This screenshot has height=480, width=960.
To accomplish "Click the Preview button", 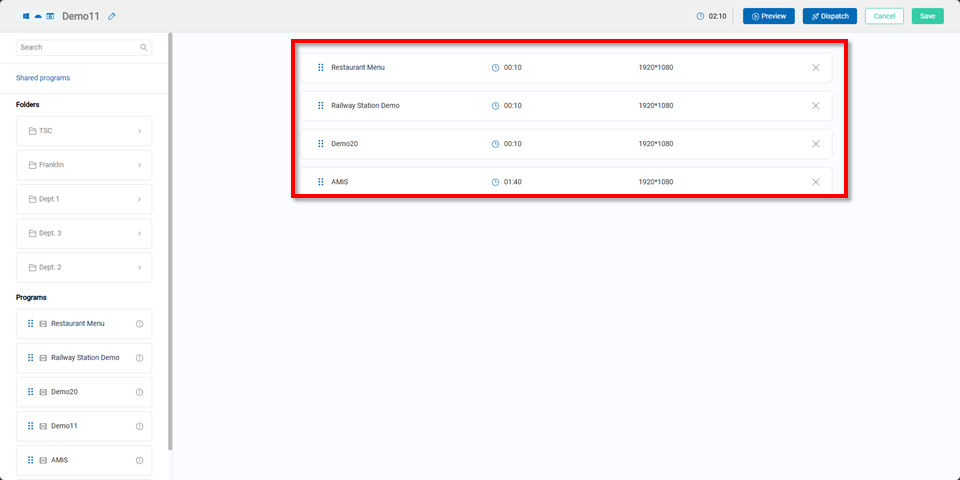I will (x=768, y=16).
